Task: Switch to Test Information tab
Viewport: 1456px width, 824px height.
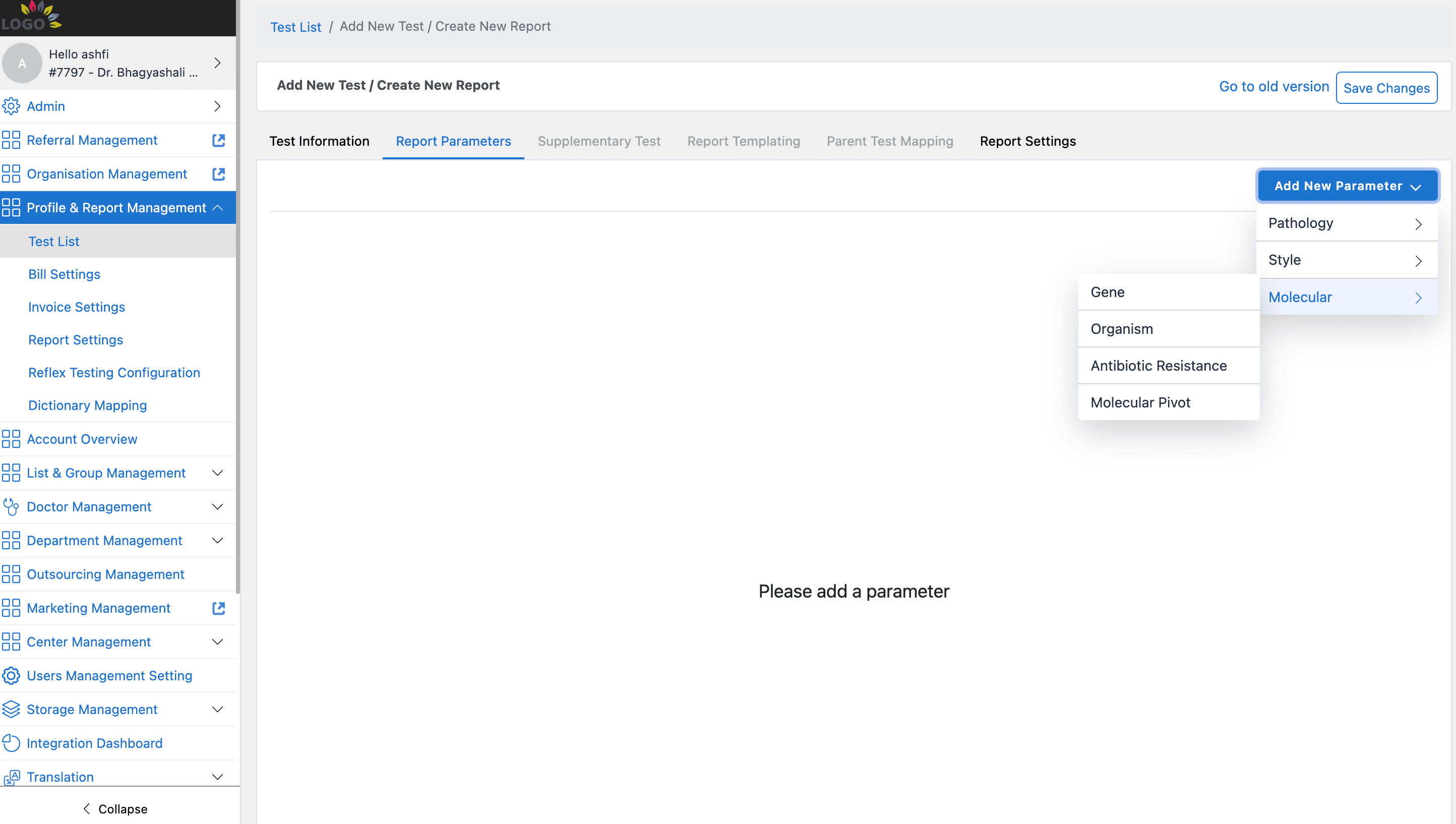Action: pos(319,141)
